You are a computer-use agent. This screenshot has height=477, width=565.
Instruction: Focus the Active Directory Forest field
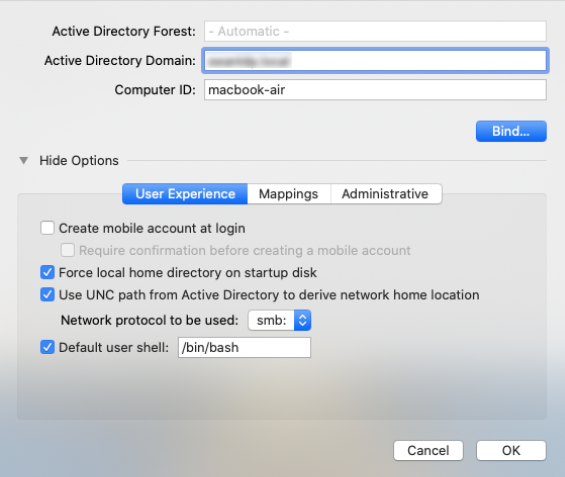click(x=375, y=31)
